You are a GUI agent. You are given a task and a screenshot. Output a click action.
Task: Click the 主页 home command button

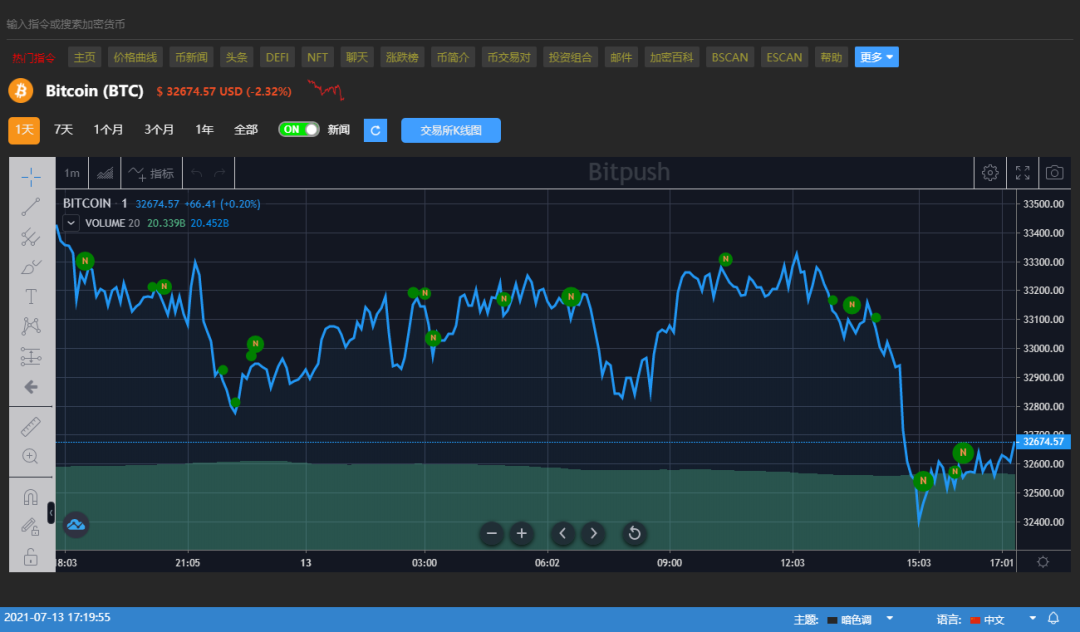click(x=85, y=57)
